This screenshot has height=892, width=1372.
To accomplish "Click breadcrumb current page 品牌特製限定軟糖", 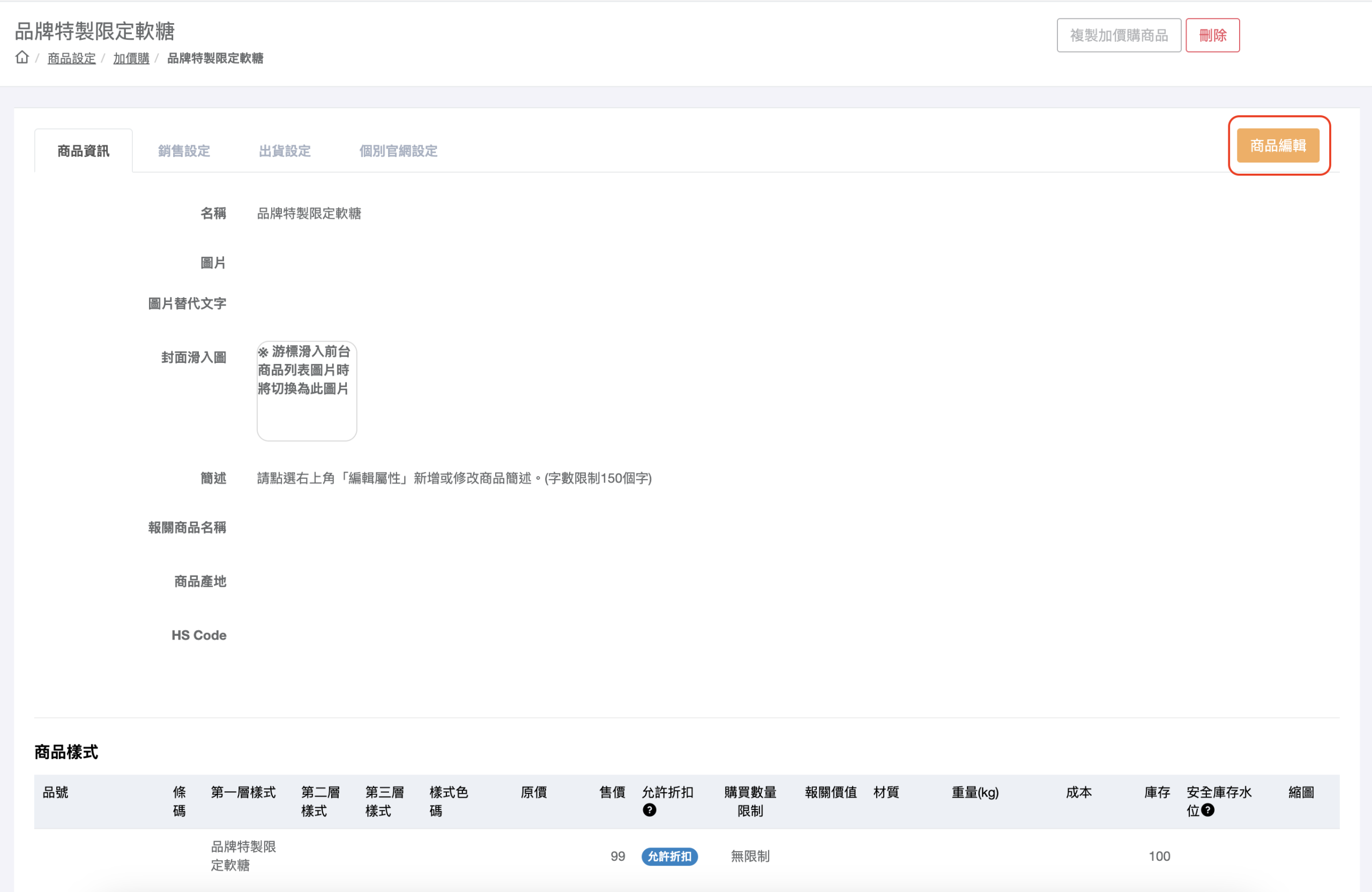I will point(215,58).
